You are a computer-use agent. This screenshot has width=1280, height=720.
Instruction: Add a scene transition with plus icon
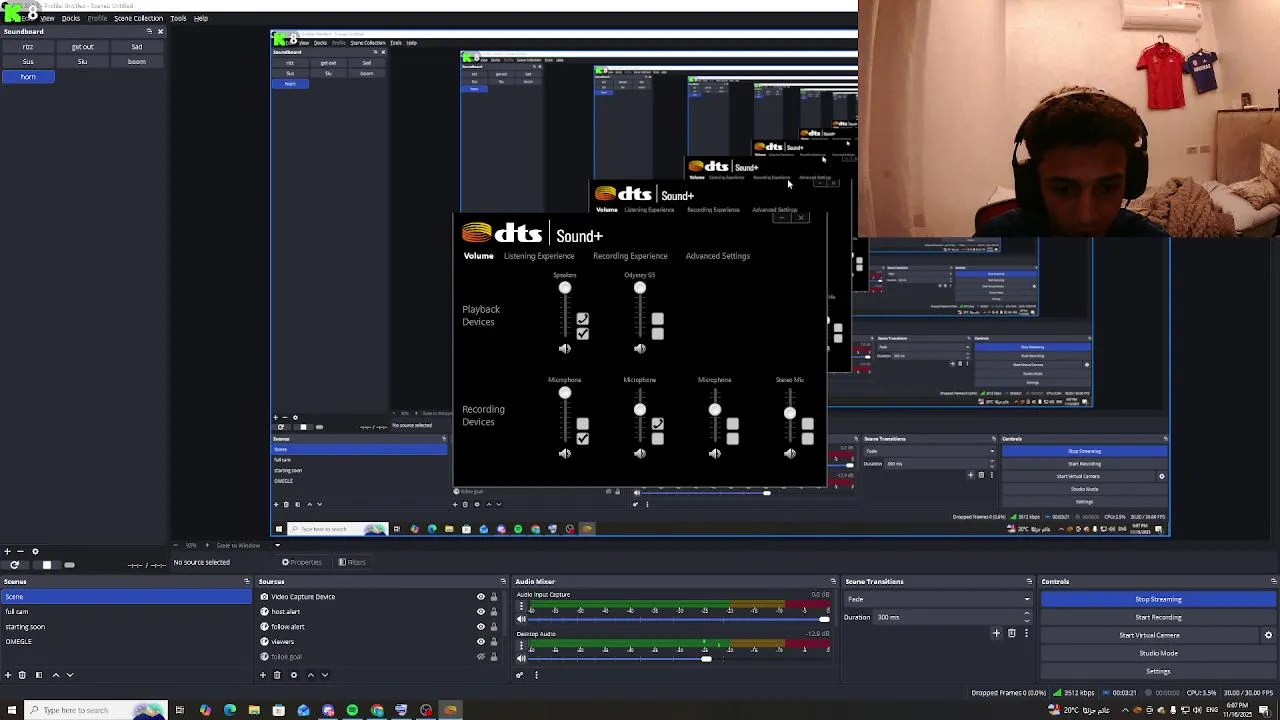[996, 633]
